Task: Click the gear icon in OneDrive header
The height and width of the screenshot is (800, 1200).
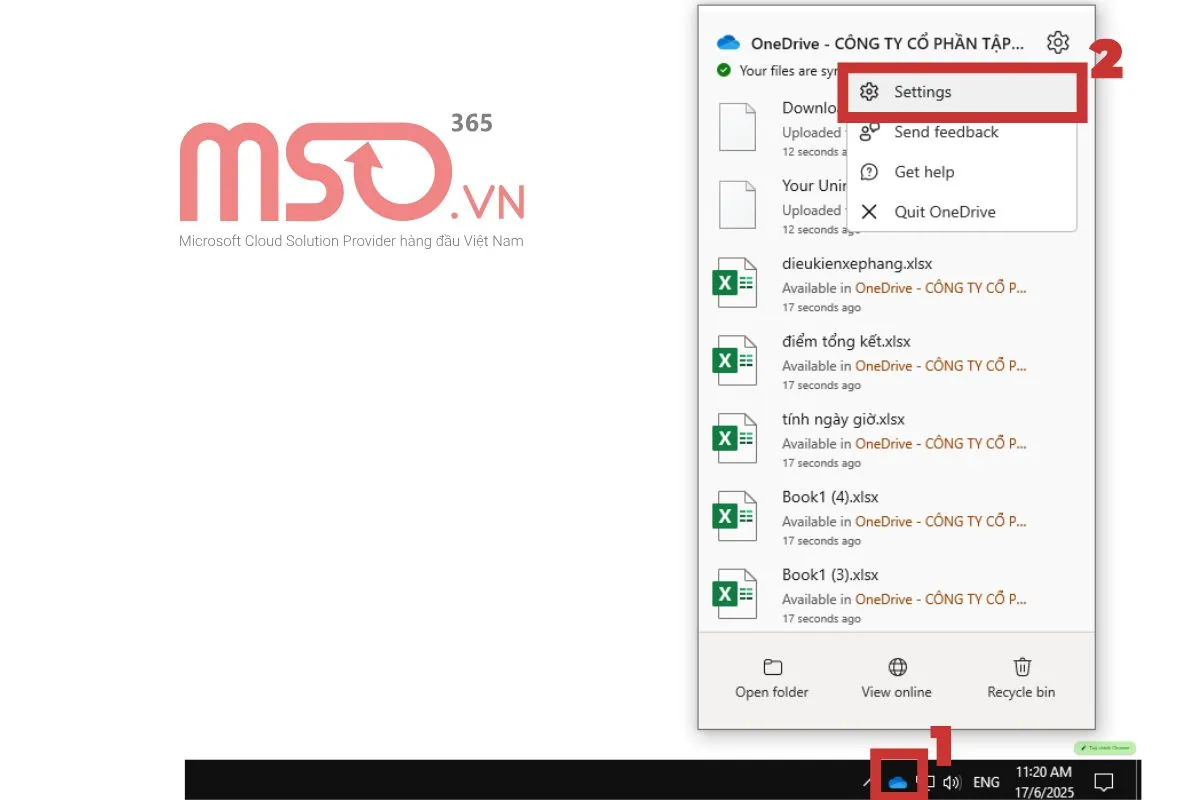Action: [x=1057, y=43]
